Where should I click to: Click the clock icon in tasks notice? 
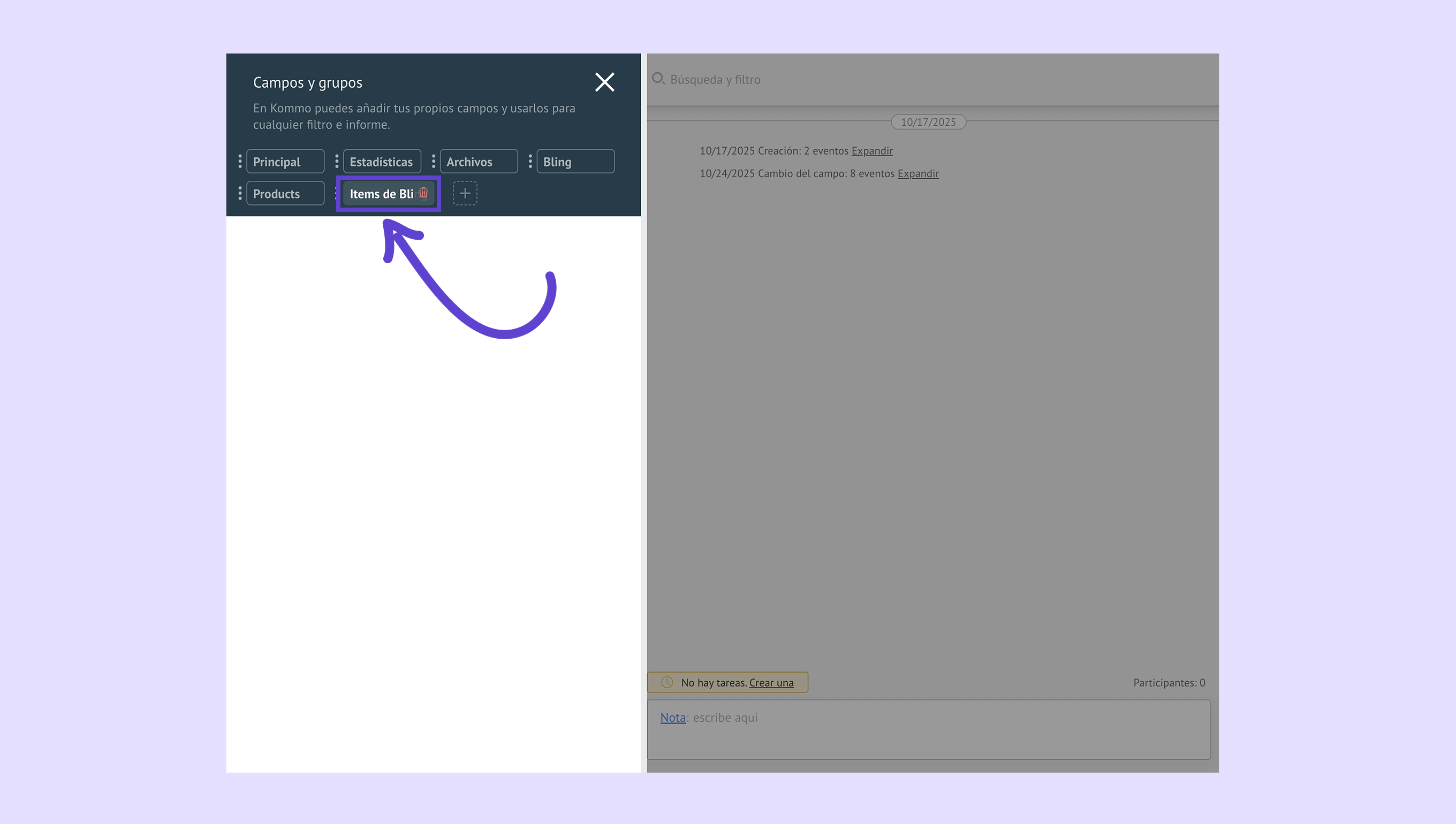pos(667,683)
